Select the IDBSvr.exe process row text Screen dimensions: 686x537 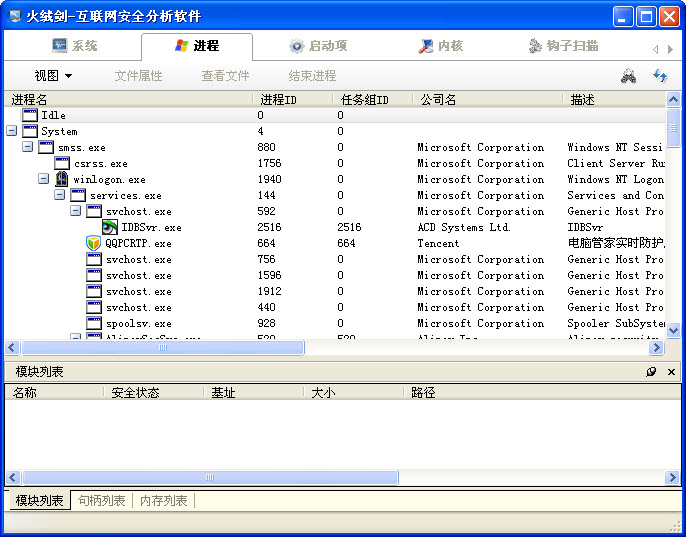click(x=151, y=228)
